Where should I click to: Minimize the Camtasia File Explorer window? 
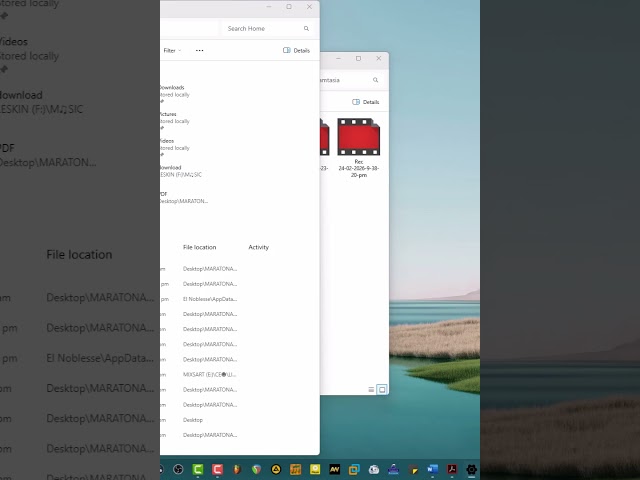pos(338,58)
